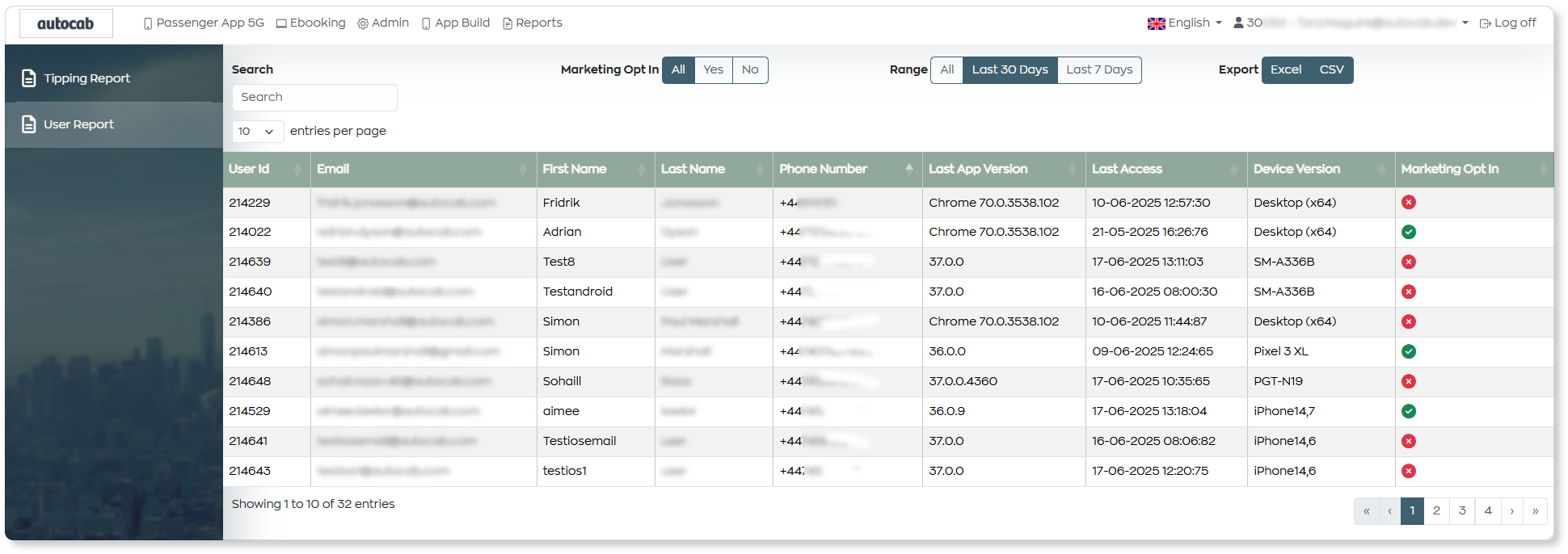Screen dimensions: 1568x554
Task: Open the Reports menu
Action: click(533, 23)
